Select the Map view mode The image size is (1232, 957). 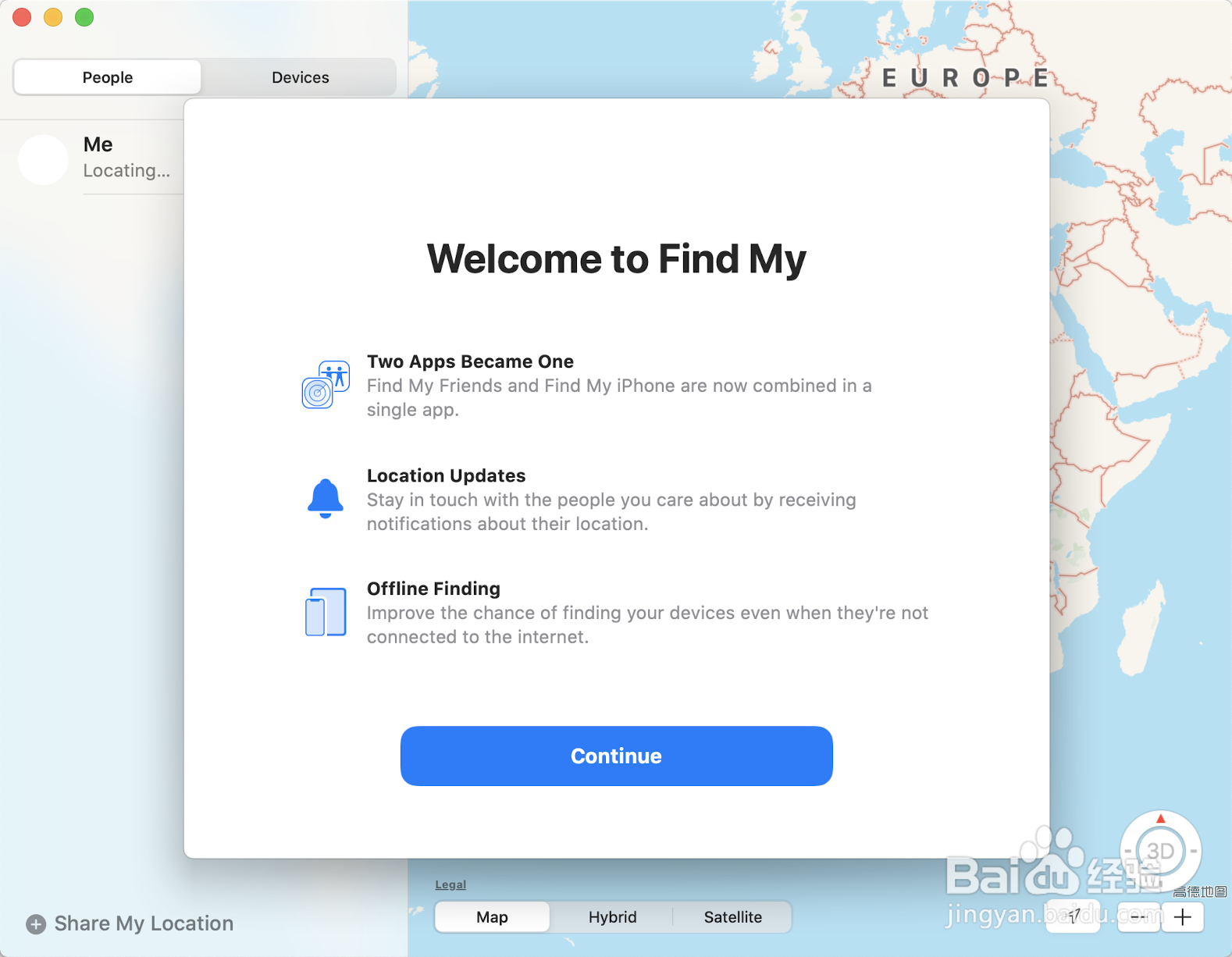[492, 917]
